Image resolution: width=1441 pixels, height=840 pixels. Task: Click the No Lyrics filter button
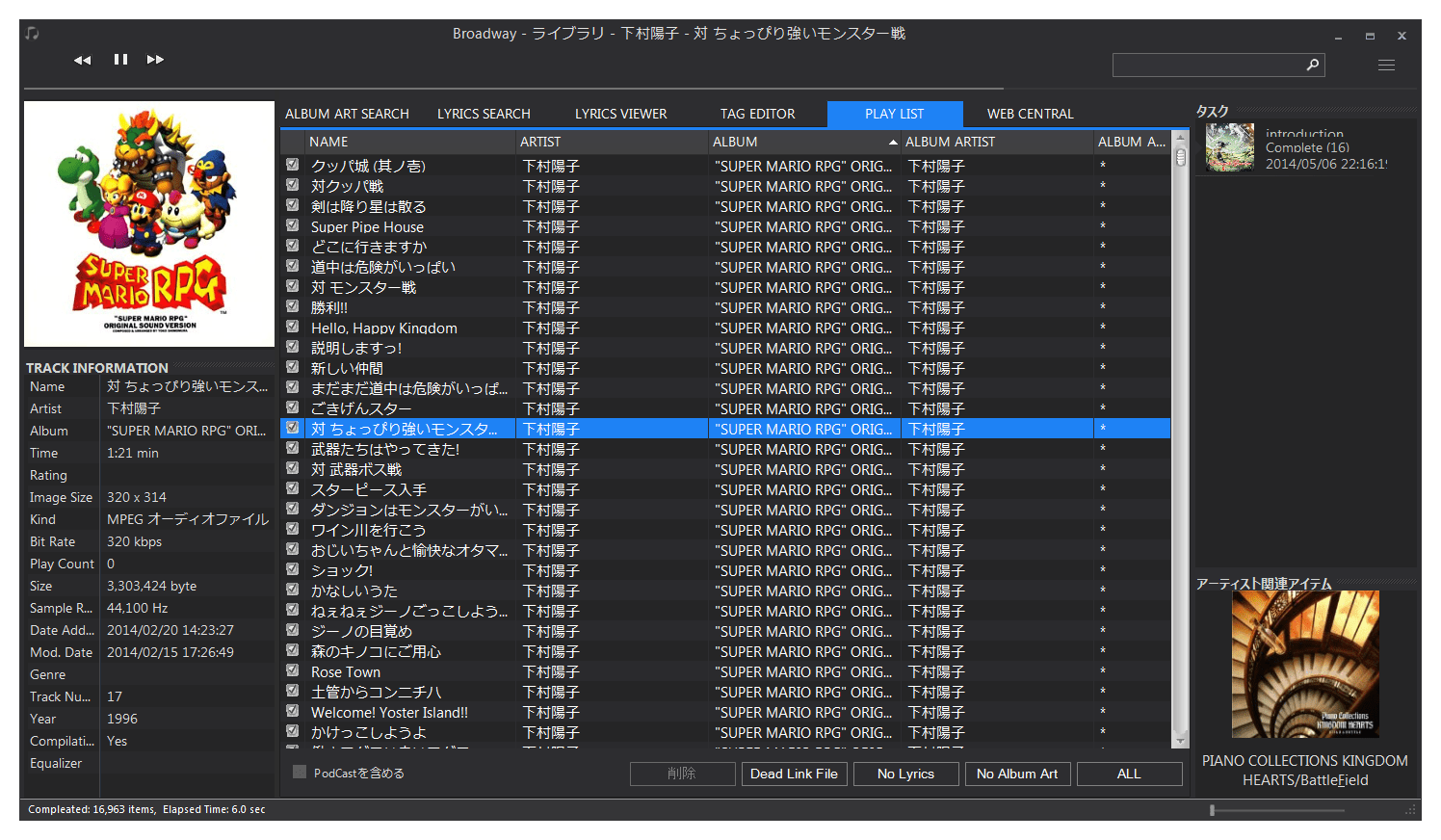[x=905, y=774]
